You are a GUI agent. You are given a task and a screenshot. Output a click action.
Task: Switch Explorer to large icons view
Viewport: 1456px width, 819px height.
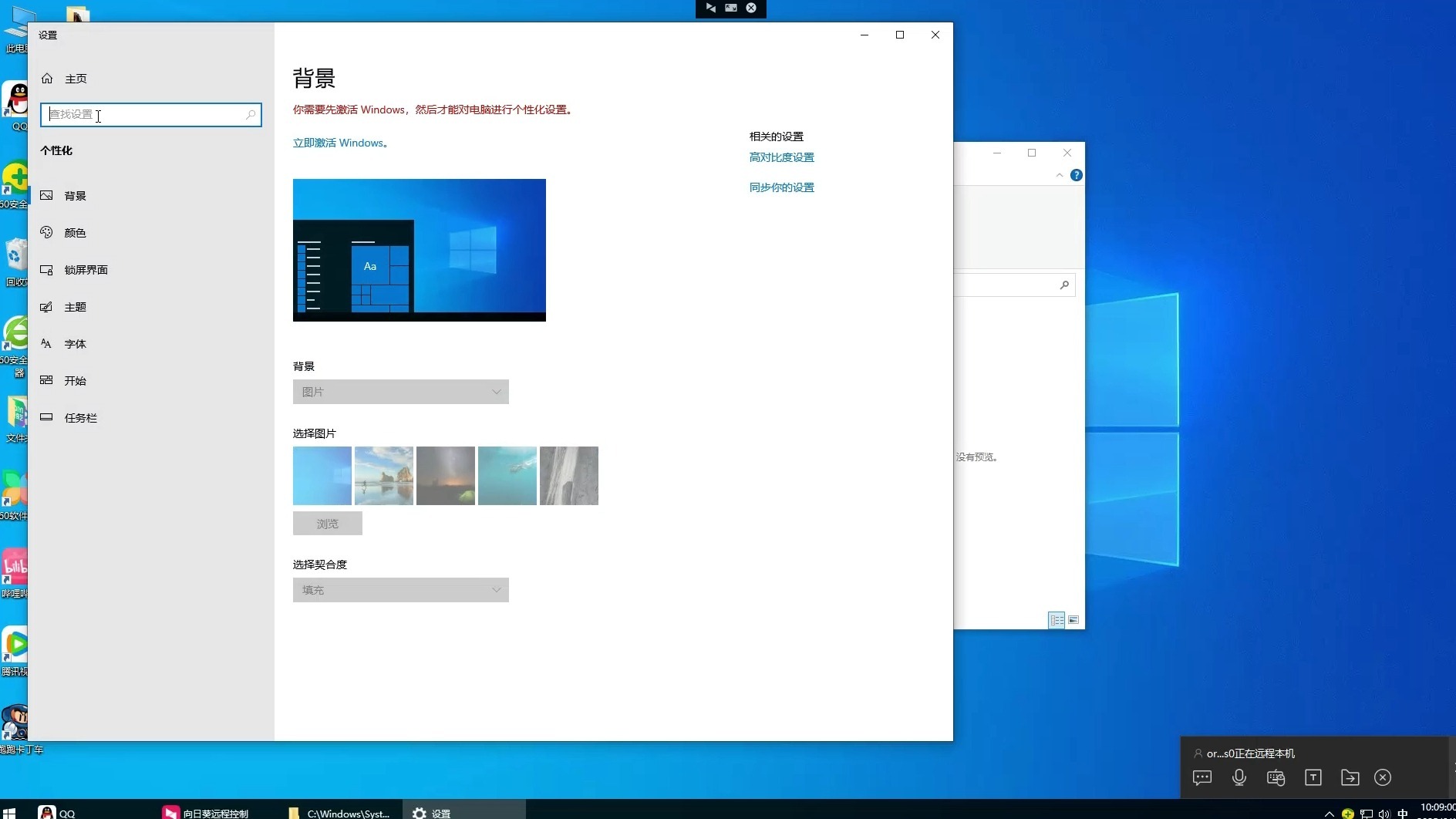(x=1073, y=620)
